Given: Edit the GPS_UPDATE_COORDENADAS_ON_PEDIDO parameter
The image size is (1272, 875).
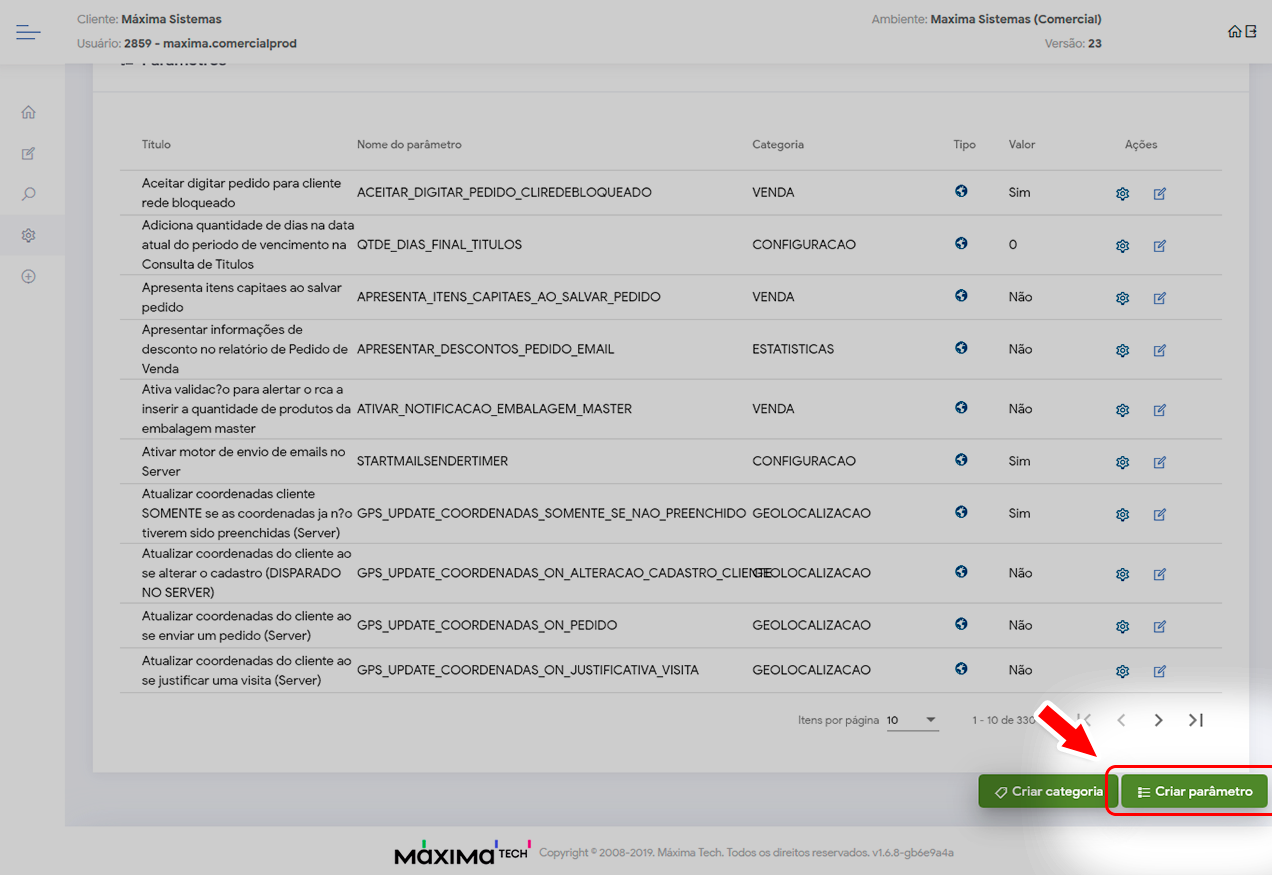Looking at the screenshot, I should click(1160, 626).
